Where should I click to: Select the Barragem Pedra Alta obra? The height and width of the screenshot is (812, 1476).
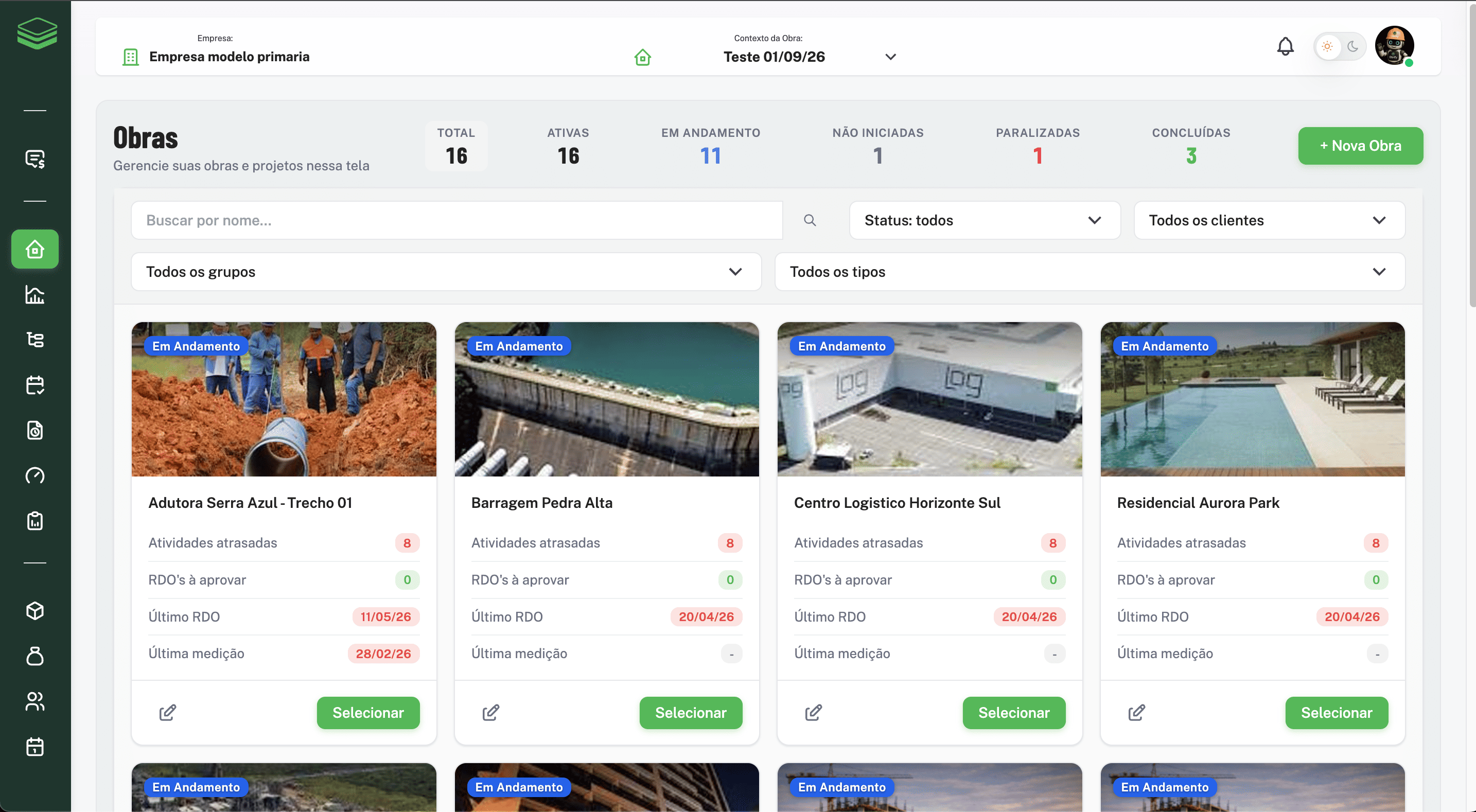coord(691,713)
